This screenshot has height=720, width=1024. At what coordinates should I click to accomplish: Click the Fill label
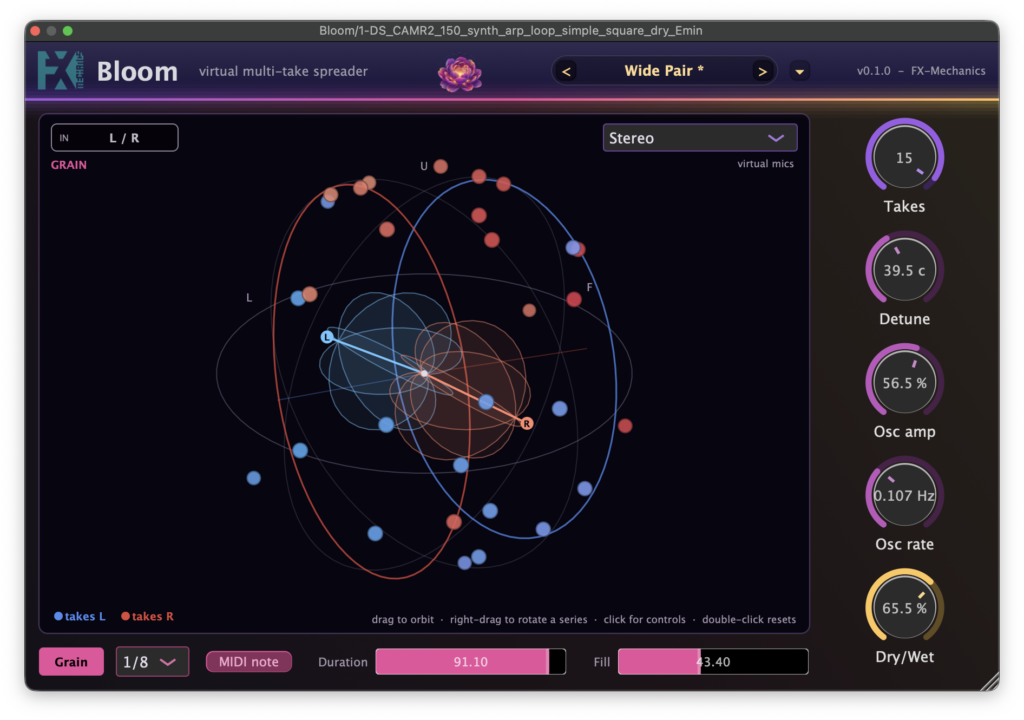601,662
